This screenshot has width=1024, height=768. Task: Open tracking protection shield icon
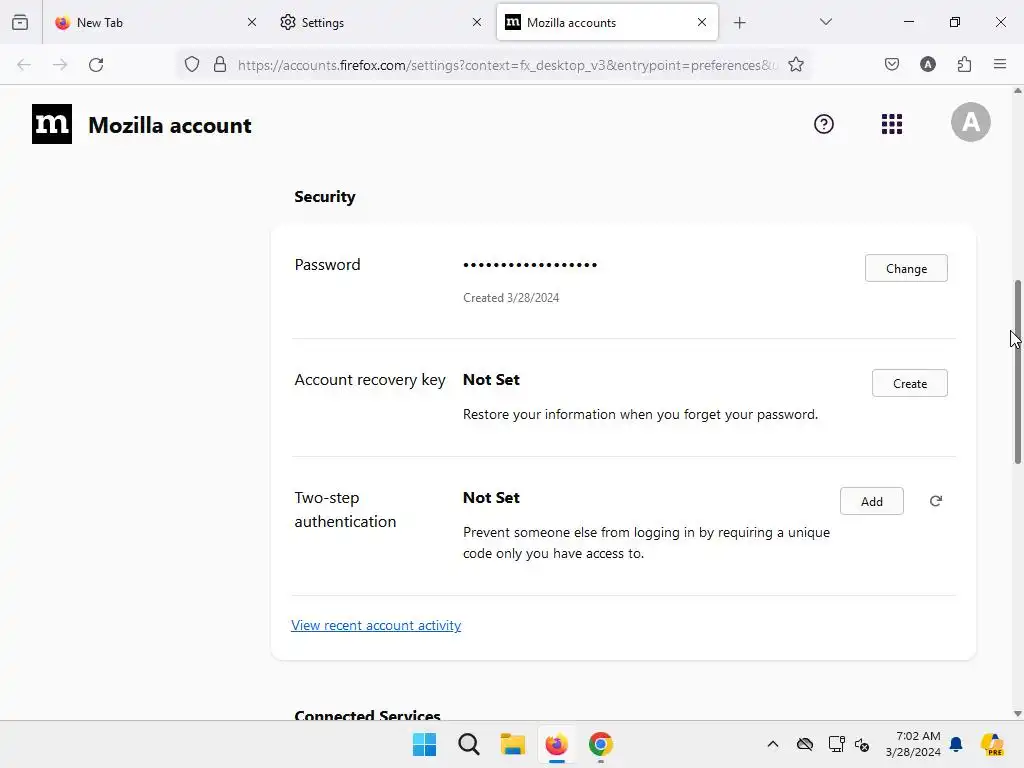191,64
